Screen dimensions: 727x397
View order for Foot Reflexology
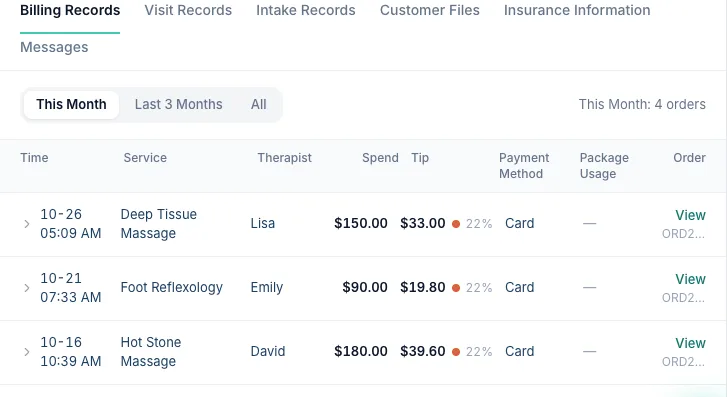coord(690,279)
